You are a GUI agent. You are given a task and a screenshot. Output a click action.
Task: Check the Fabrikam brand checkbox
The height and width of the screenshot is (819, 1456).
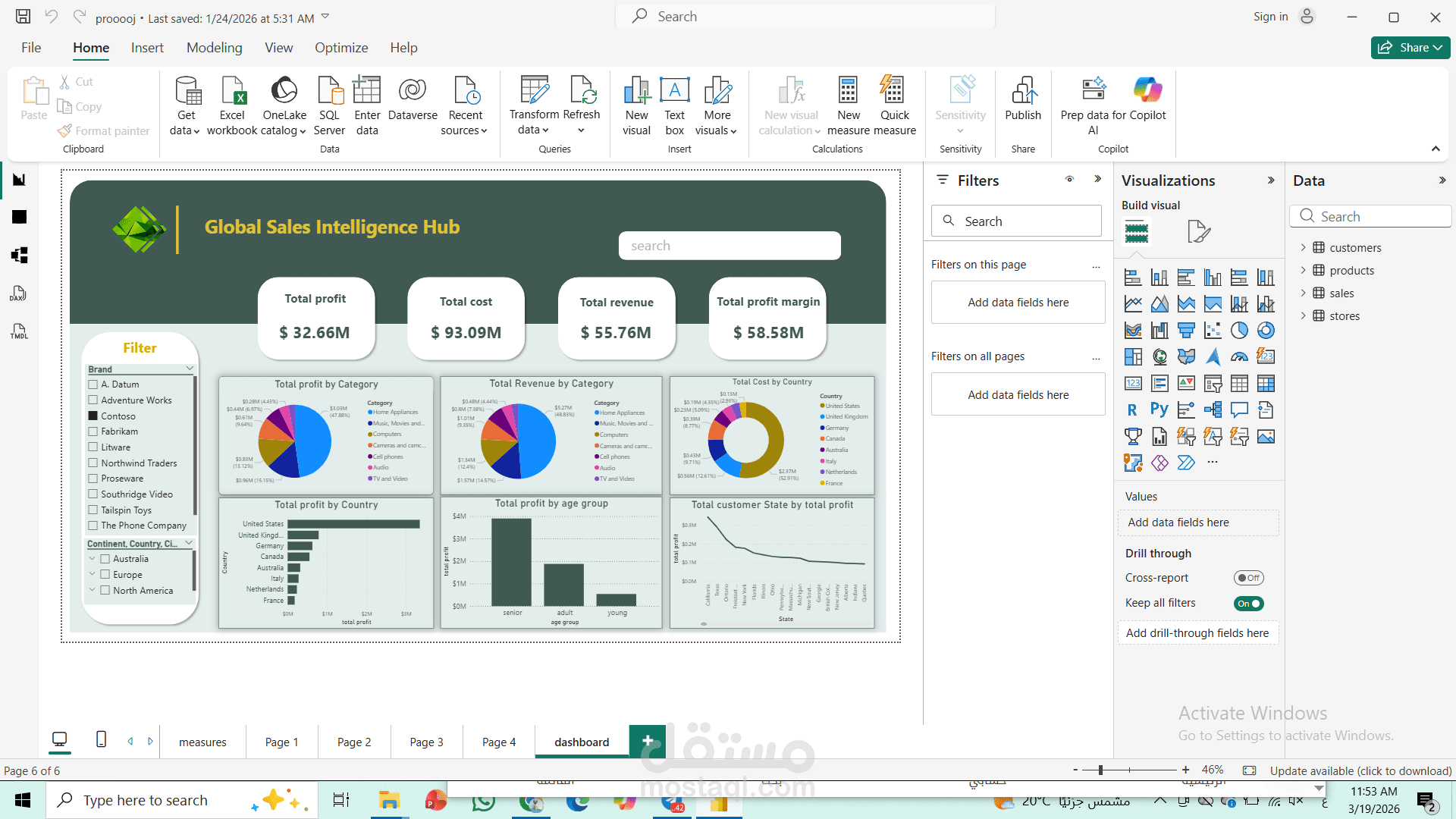click(x=93, y=431)
